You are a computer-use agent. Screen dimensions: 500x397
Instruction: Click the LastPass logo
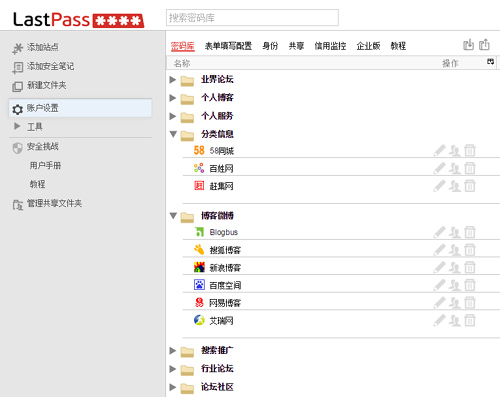[78, 20]
